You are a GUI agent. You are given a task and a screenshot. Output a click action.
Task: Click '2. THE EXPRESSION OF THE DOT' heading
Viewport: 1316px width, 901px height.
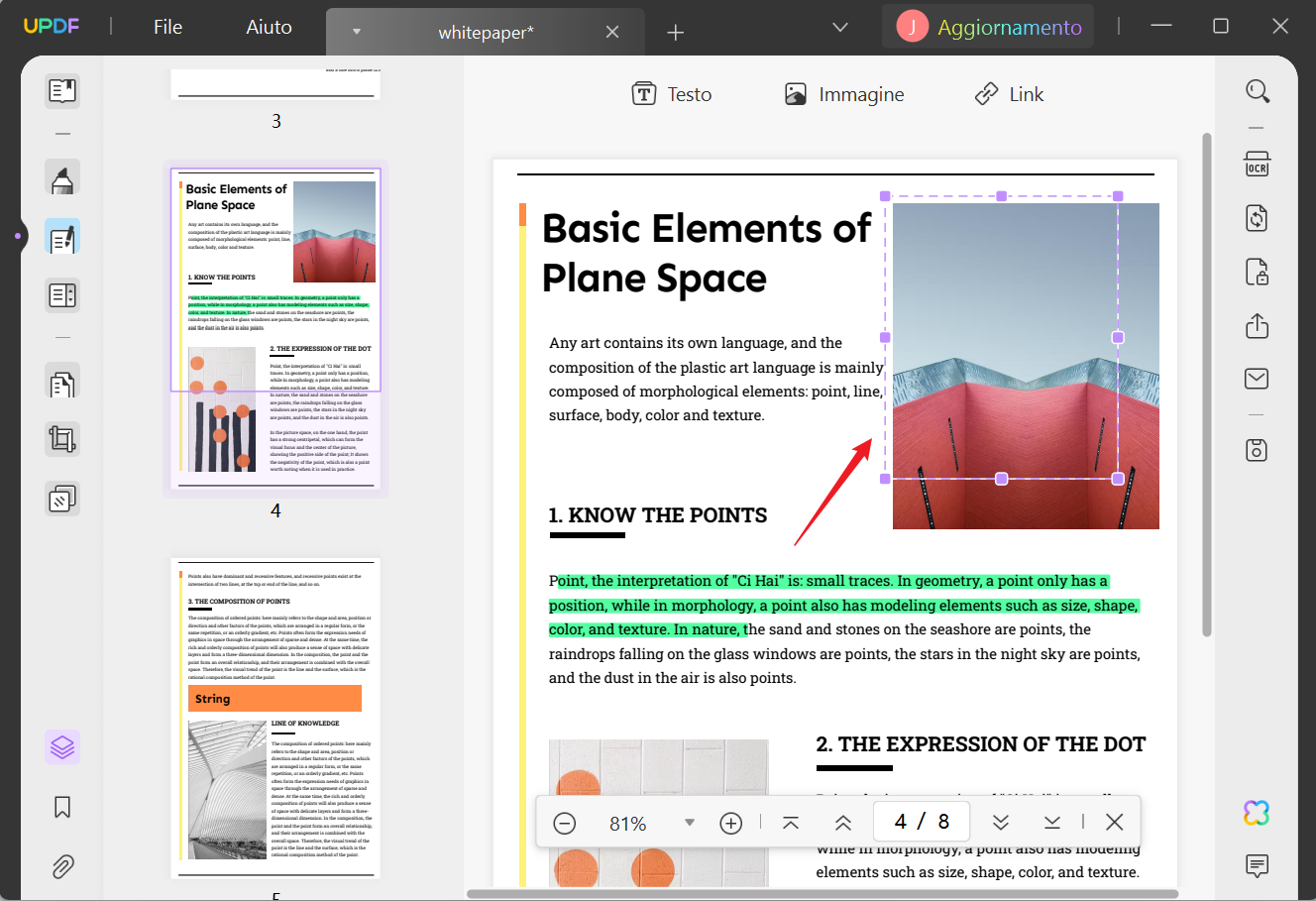[x=981, y=744]
